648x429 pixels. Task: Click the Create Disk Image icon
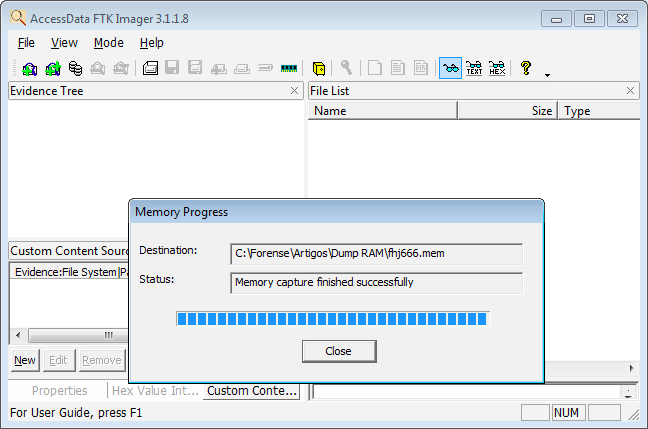[x=150, y=68]
